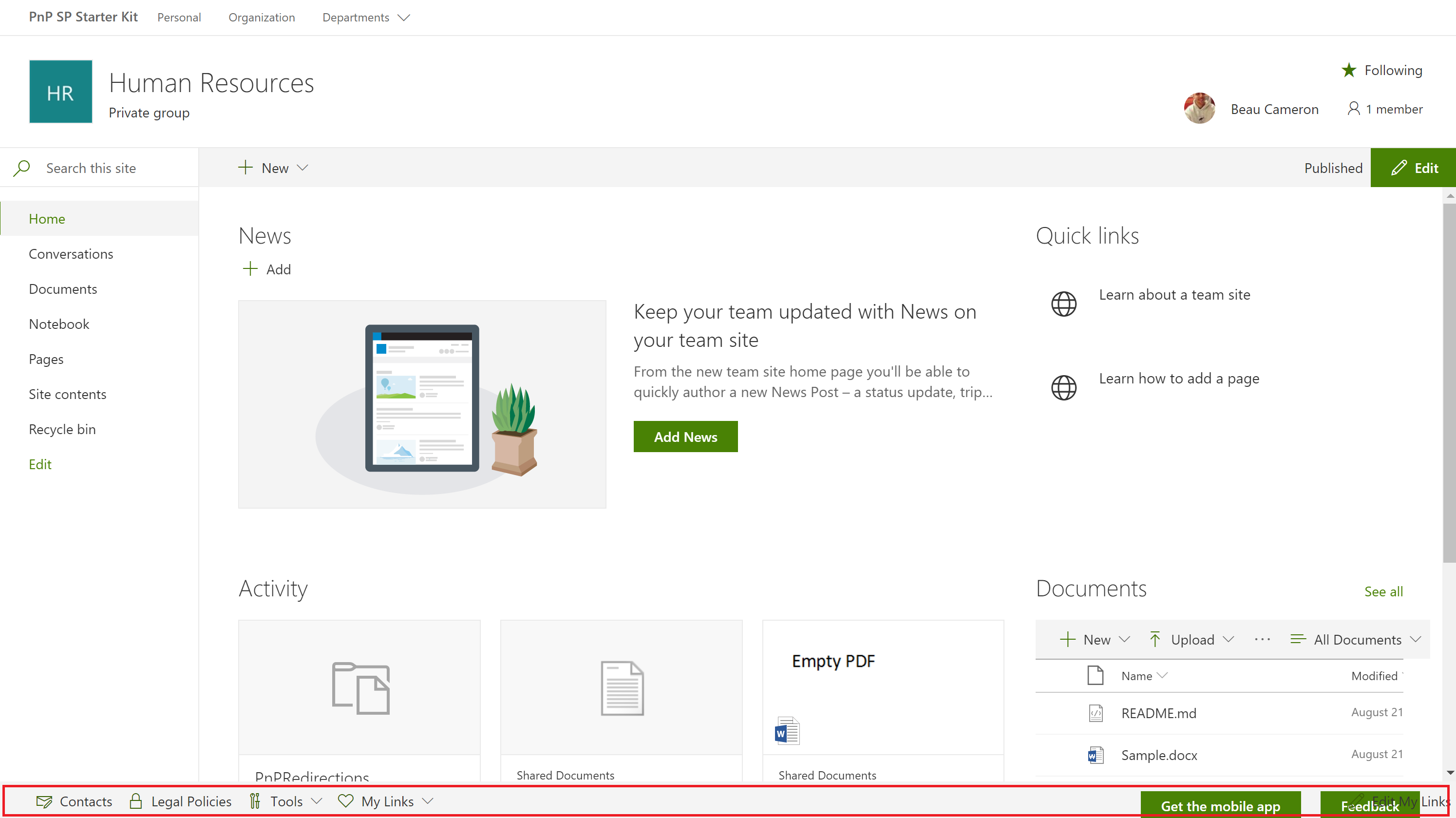1456x818 pixels.
Task: Click the HR site logo tile
Action: 60,92
